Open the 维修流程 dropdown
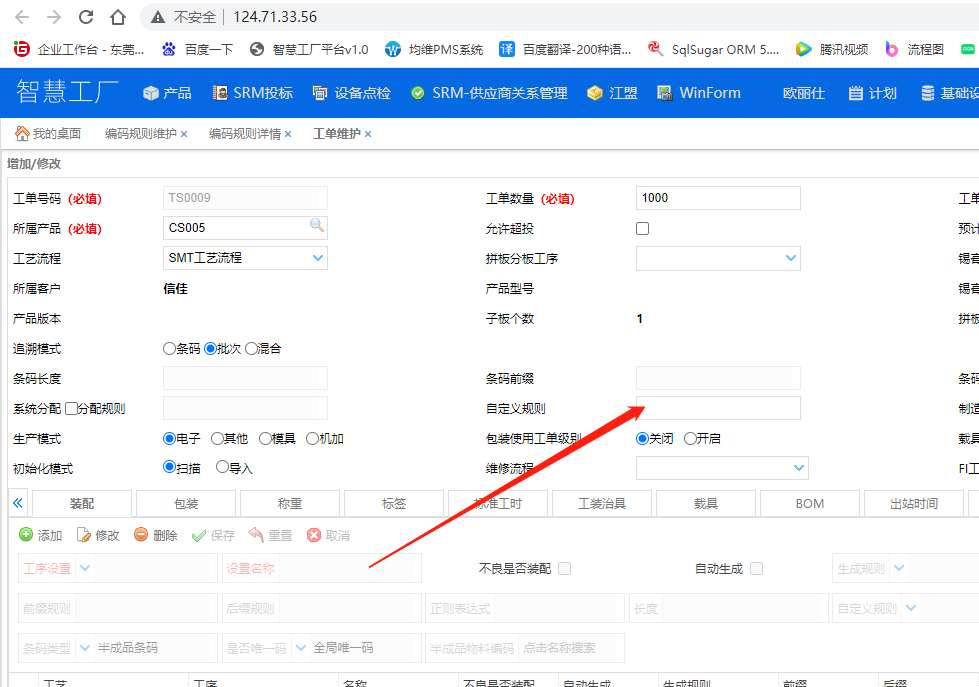The height and width of the screenshot is (687, 979). (799, 468)
